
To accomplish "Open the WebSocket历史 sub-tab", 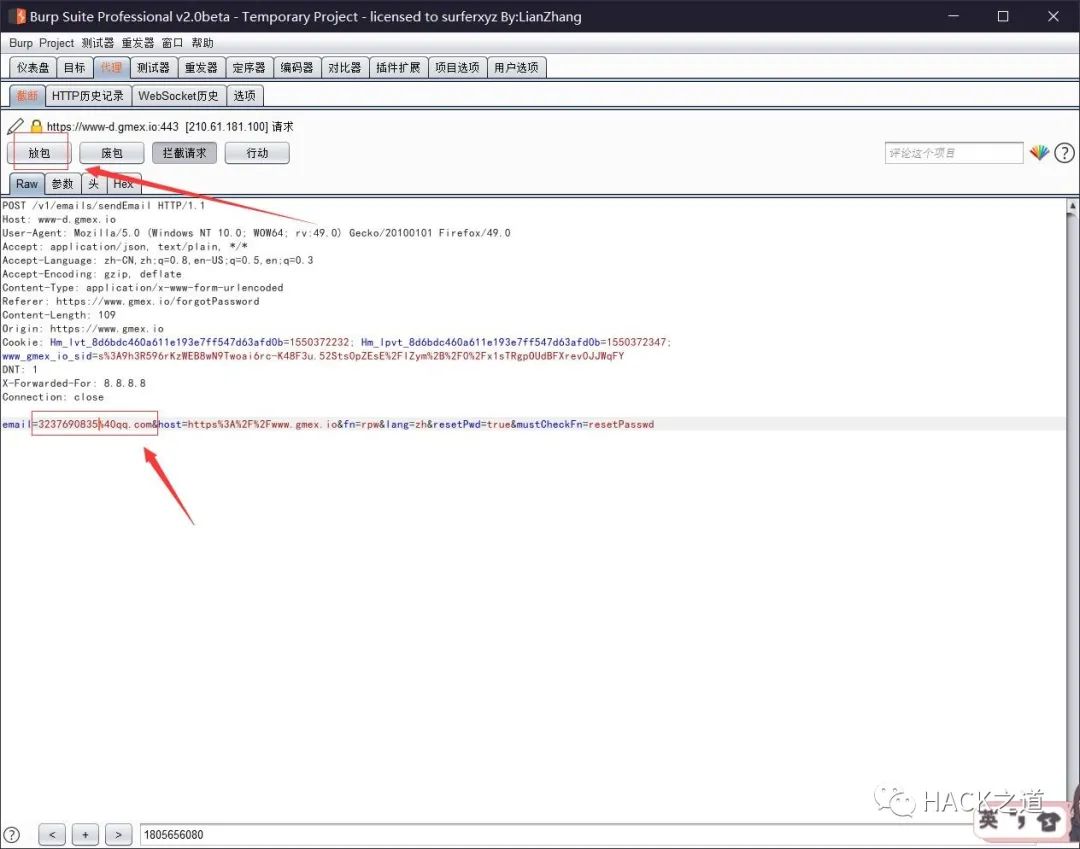I will tap(178, 96).
